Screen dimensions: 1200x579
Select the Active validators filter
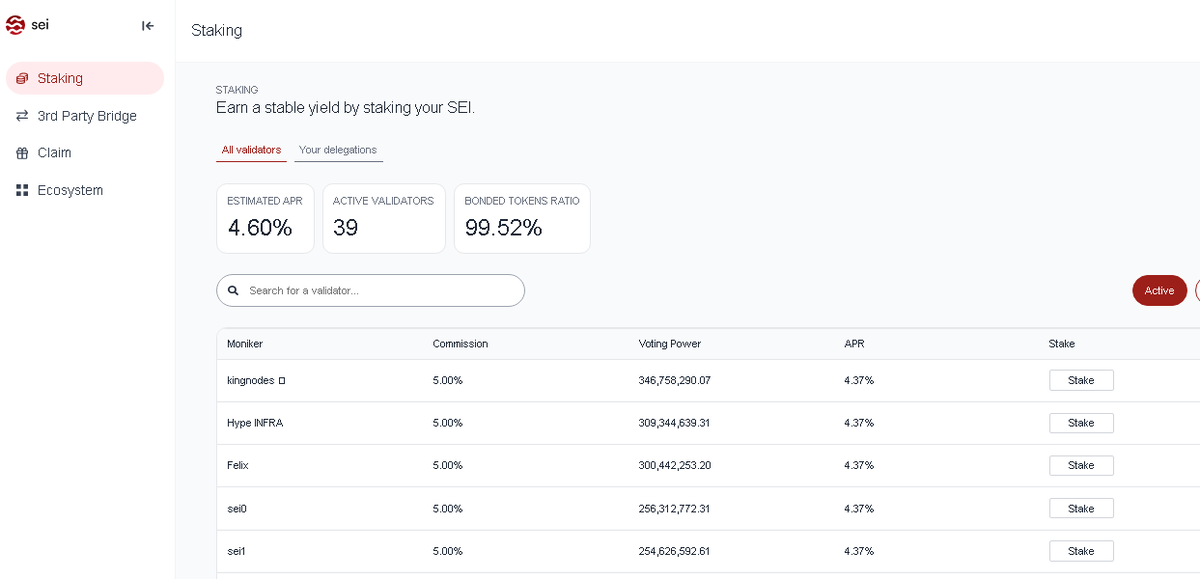[1159, 290]
